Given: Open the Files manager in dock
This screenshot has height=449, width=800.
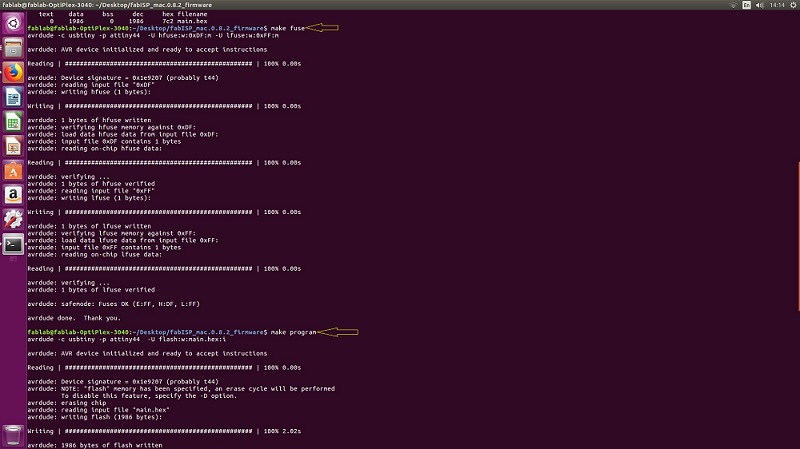Looking at the screenshot, I should pos(13,48).
